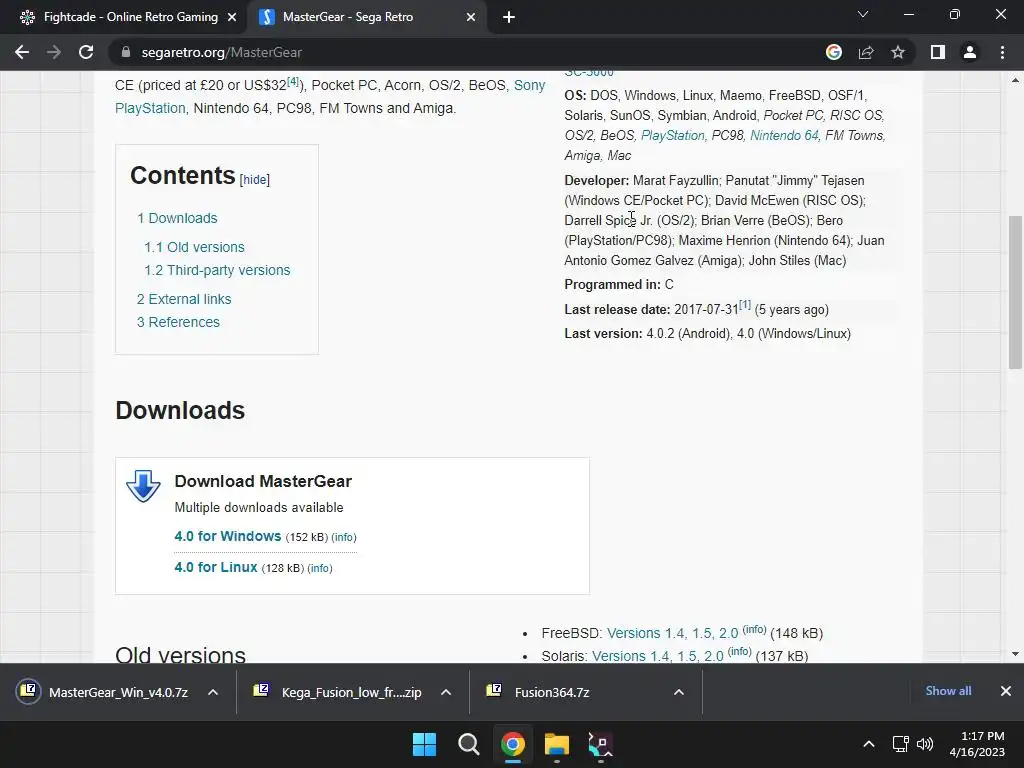Bookmark this page with the star
The height and width of the screenshot is (768, 1024).
click(898, 52)
